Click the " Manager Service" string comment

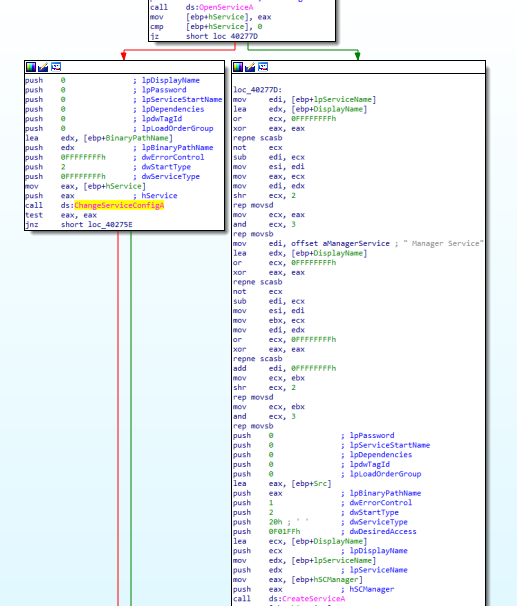point(443,243)
